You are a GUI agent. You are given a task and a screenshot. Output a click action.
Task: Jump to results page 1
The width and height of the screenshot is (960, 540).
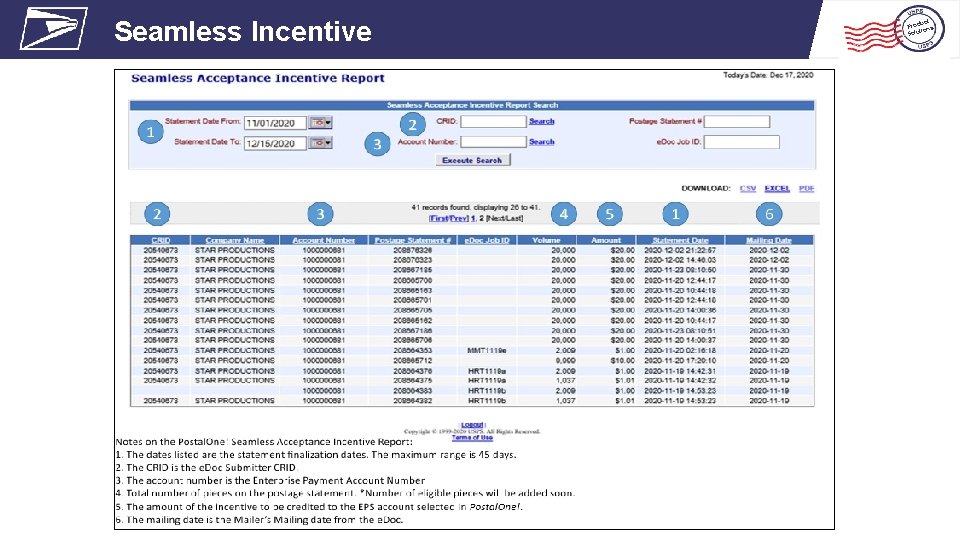[473, 218]
